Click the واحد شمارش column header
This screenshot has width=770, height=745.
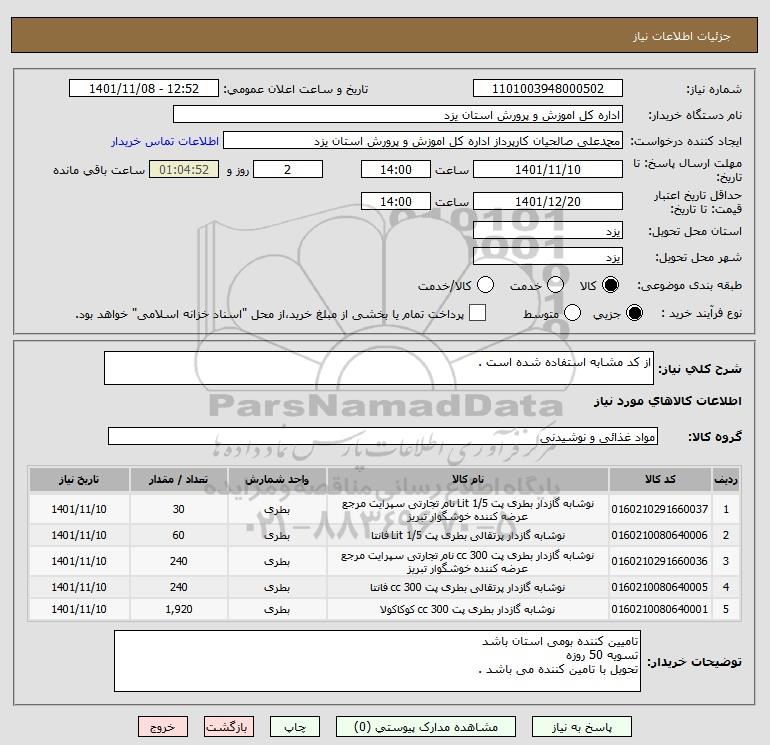(x=277, y=479)
